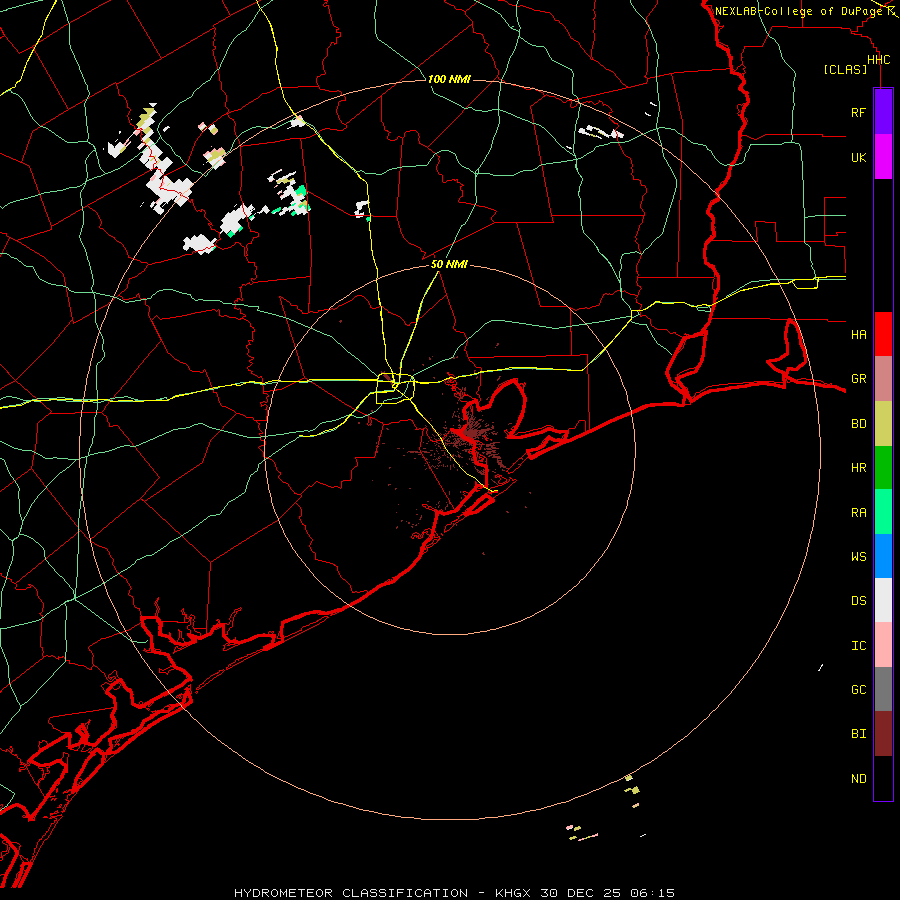Click the UK magenta legend swatch

click(883, 157)
